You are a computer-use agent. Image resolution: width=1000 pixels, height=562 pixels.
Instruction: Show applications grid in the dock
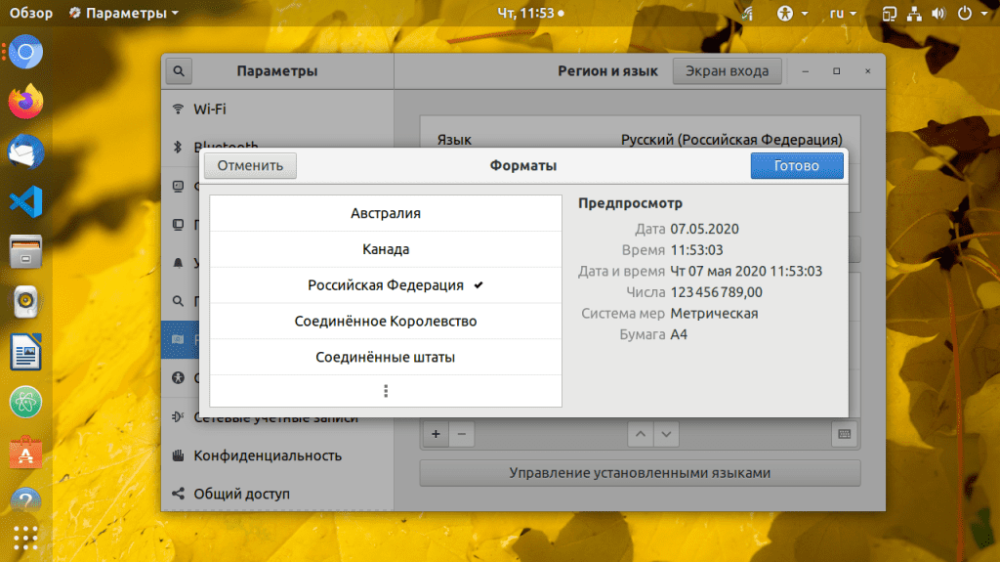pyautogui.click(x=26, y=539)
